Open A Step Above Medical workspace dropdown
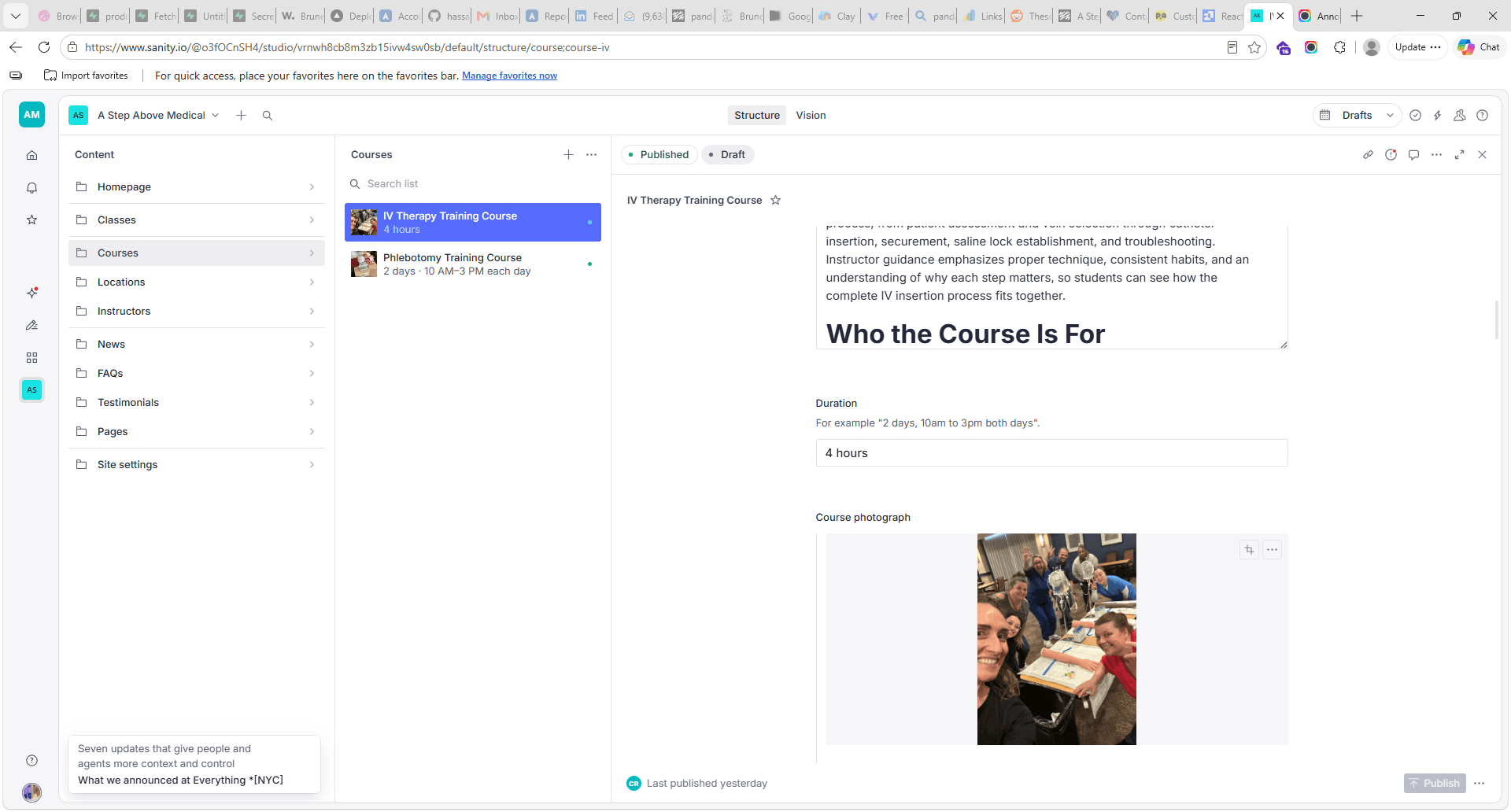Image resolution: width=1511 pixels, height=812 pixels. tap(157, 115)
